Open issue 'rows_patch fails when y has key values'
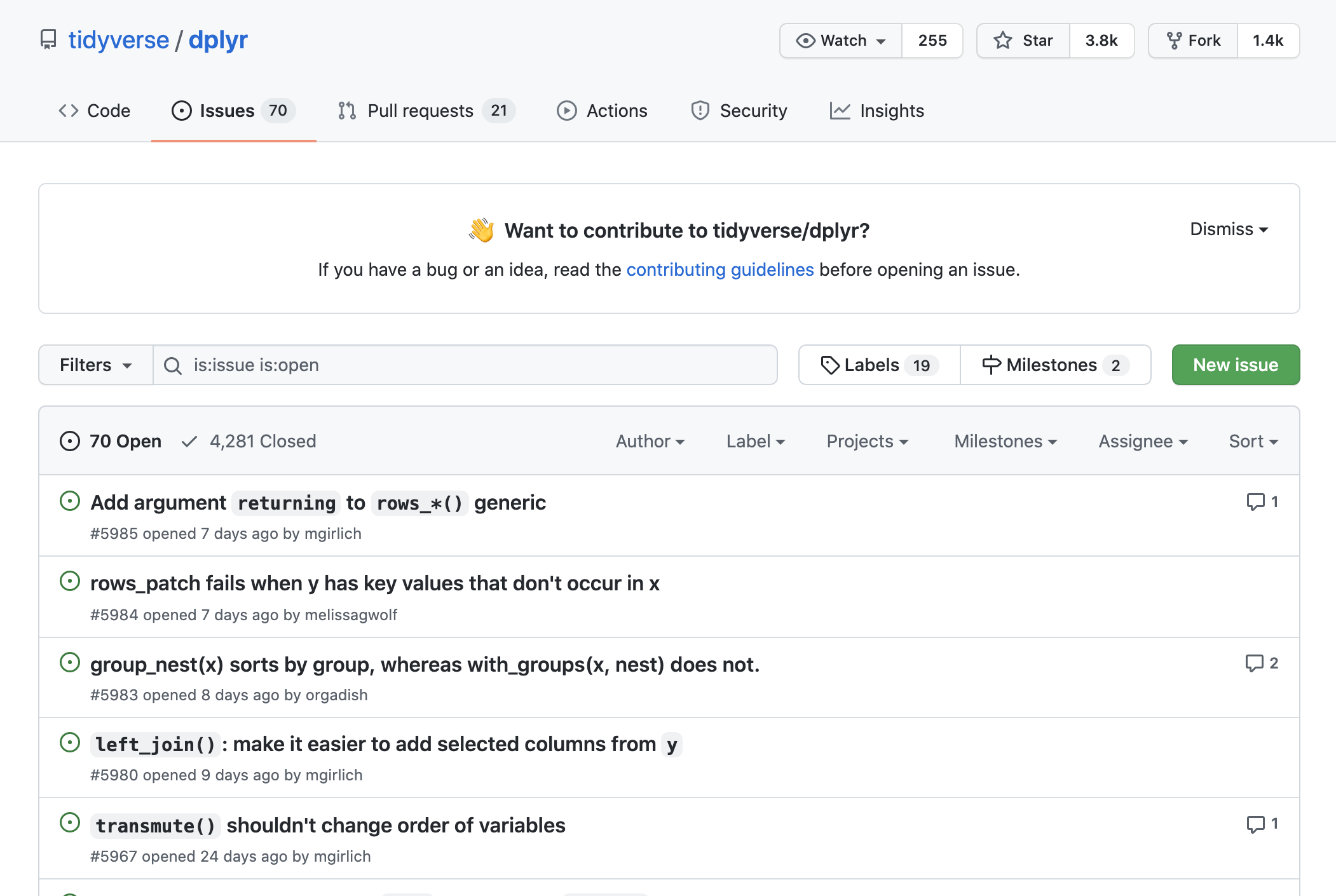The width and height of the screenshot is (1336, 896). point(375,583)
